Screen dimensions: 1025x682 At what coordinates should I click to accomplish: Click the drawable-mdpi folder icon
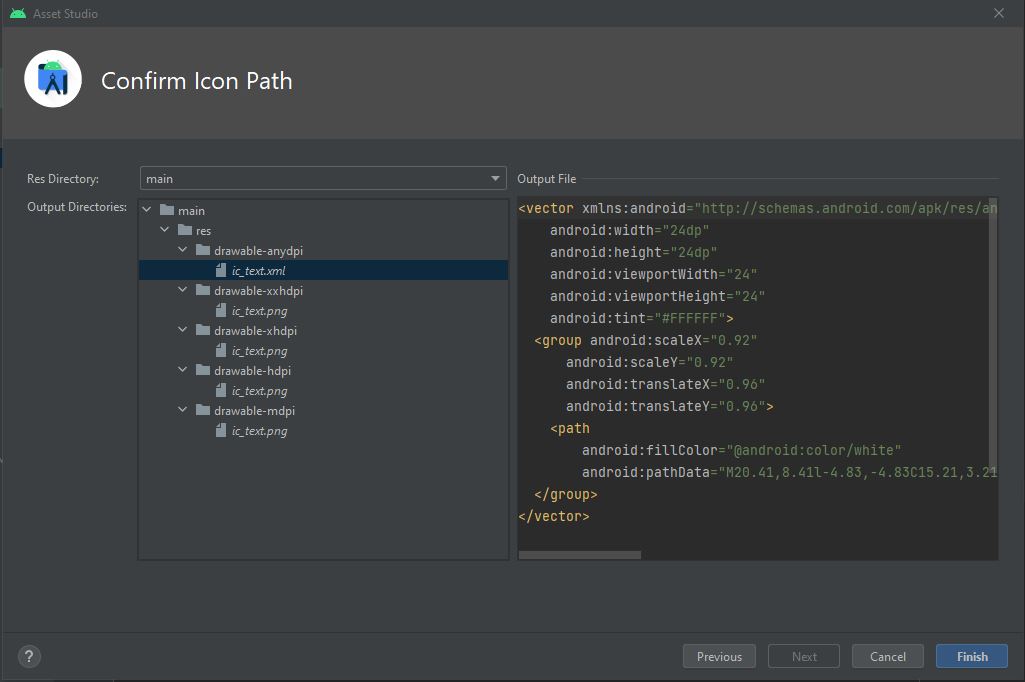[x=203, y=410]
